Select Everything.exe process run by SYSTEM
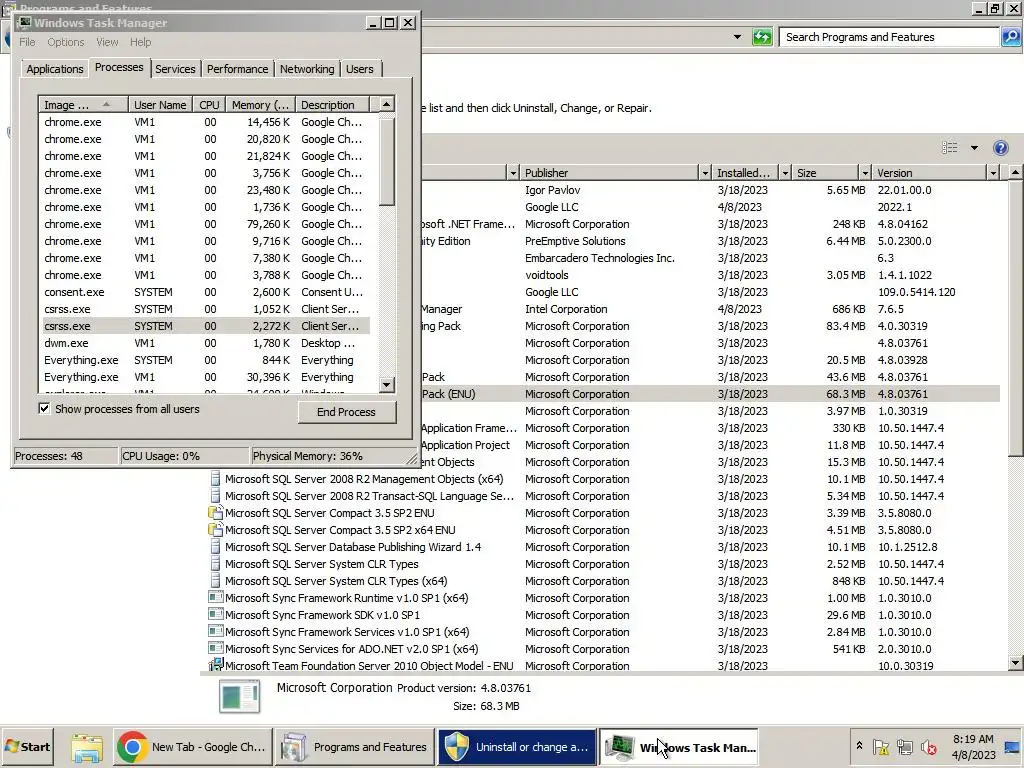The height and width of the screenshot is (768, 1024). tap(204, 360)
